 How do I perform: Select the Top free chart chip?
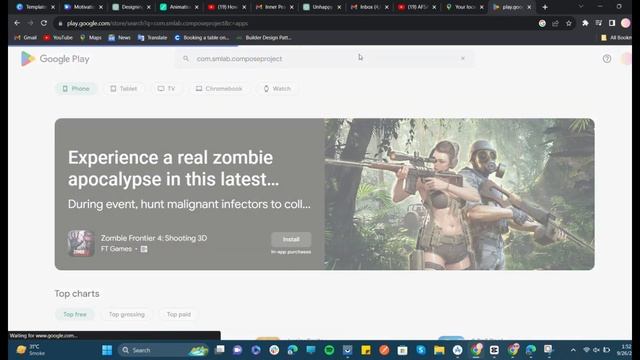click(x=75, y=314)
